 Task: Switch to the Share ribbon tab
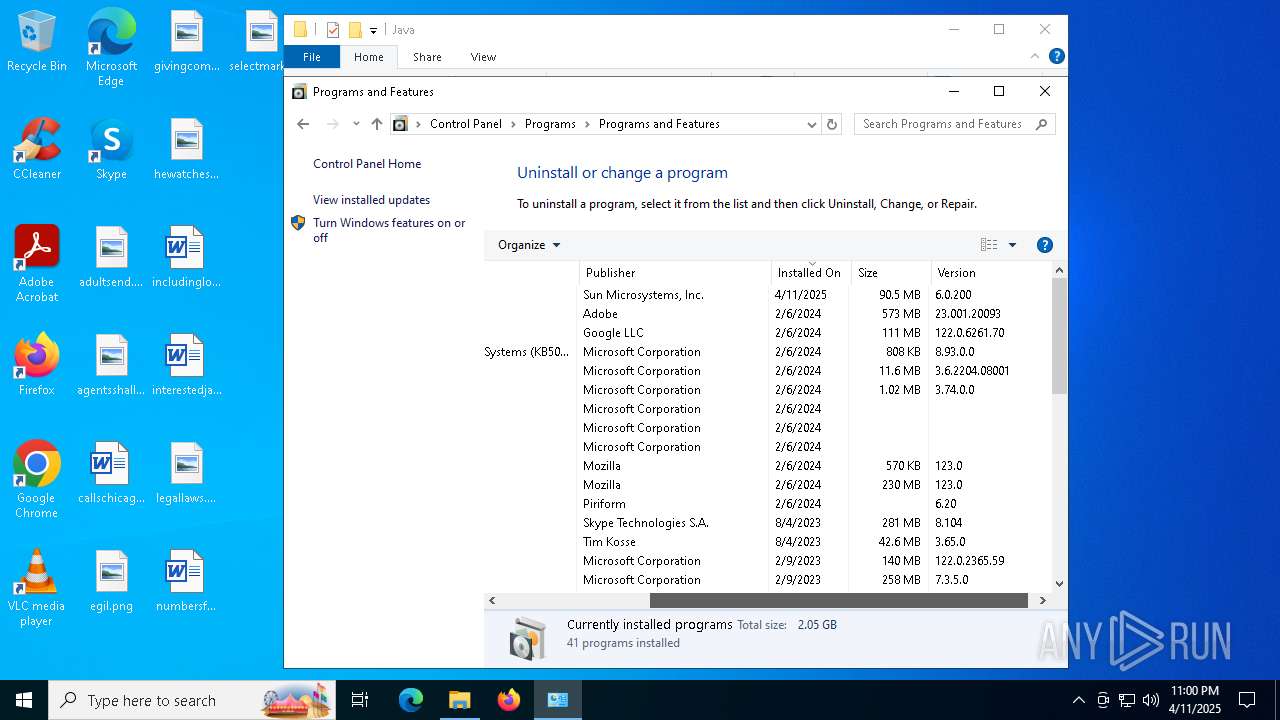tap(427, 57)
